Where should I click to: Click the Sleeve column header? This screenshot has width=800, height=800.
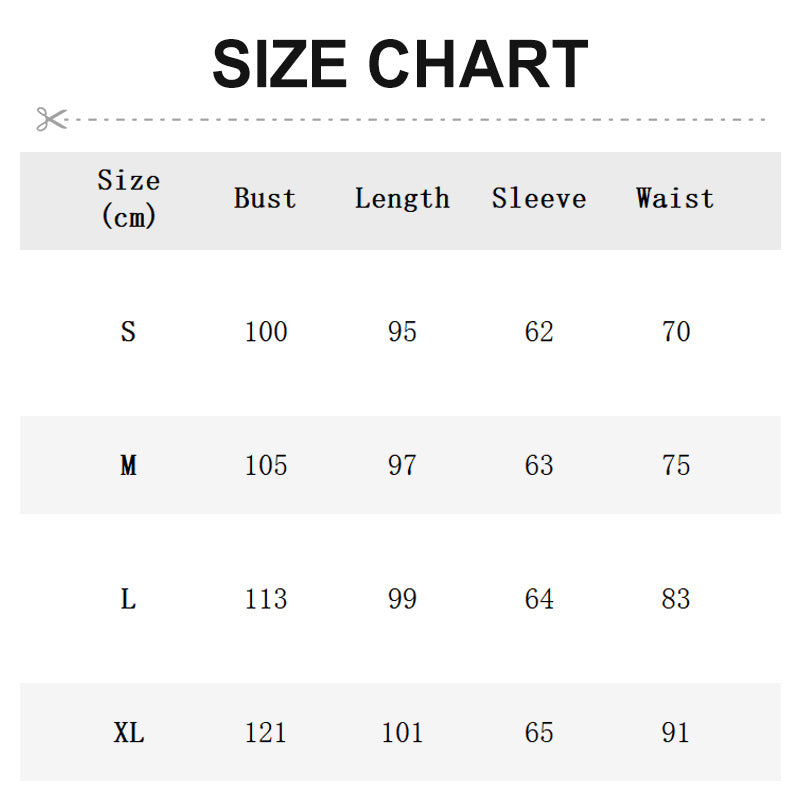tap(539, 198)
